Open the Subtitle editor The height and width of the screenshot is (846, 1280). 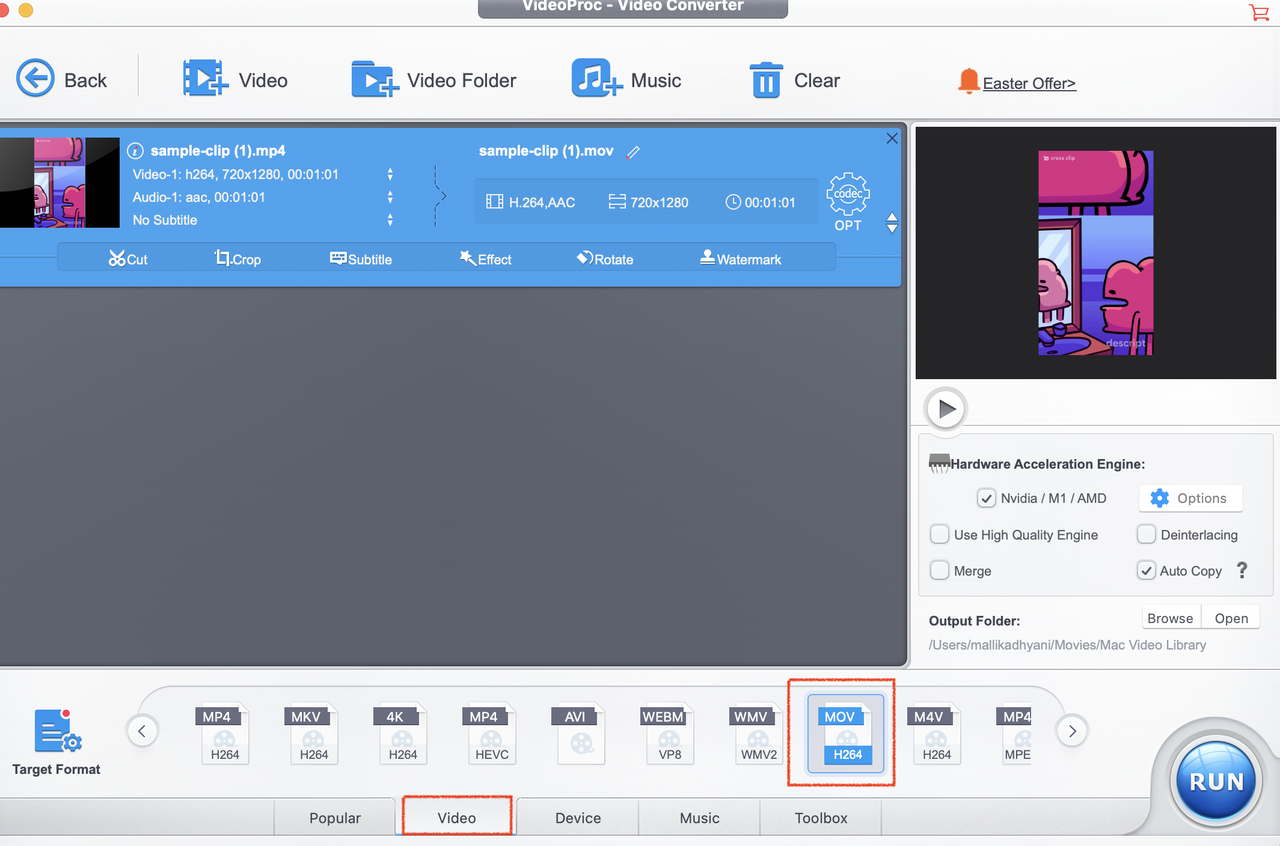[x=360, y=258]
